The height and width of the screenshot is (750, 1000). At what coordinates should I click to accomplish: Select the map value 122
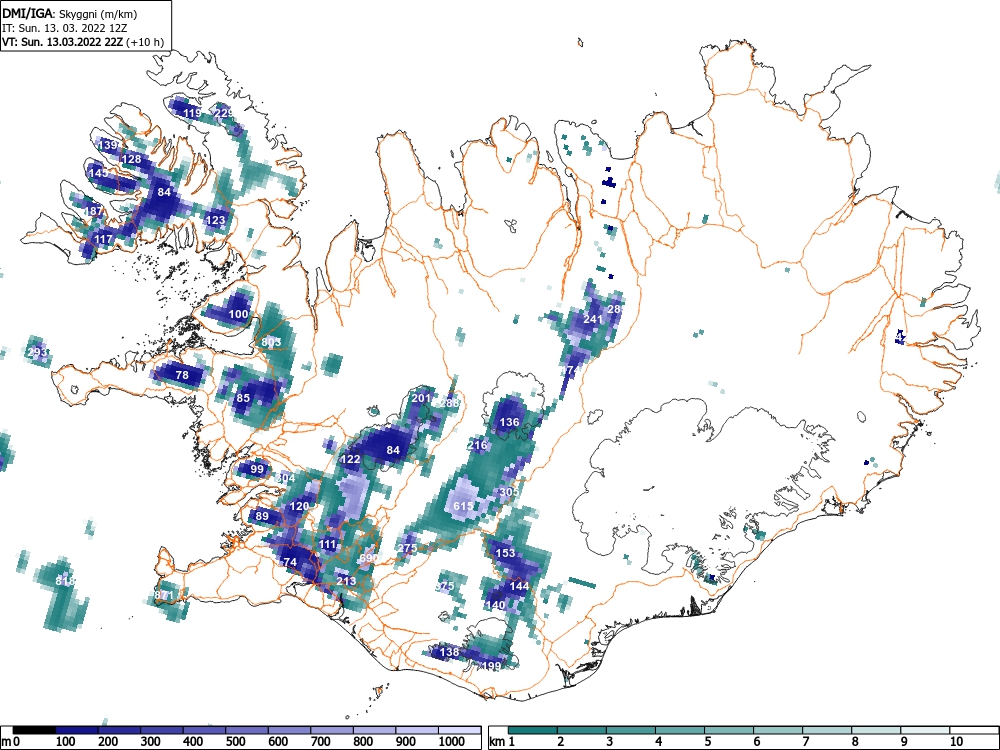tap(351, 459)
